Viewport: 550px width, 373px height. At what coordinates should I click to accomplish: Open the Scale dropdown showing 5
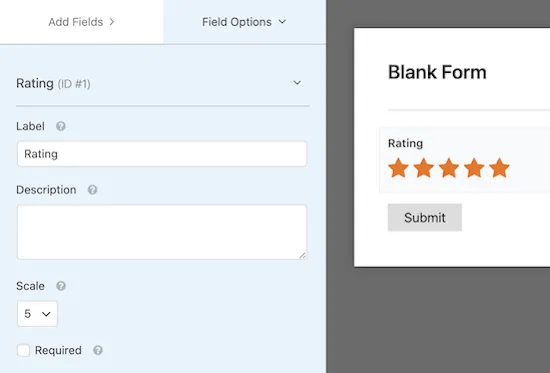coord(37,313)
